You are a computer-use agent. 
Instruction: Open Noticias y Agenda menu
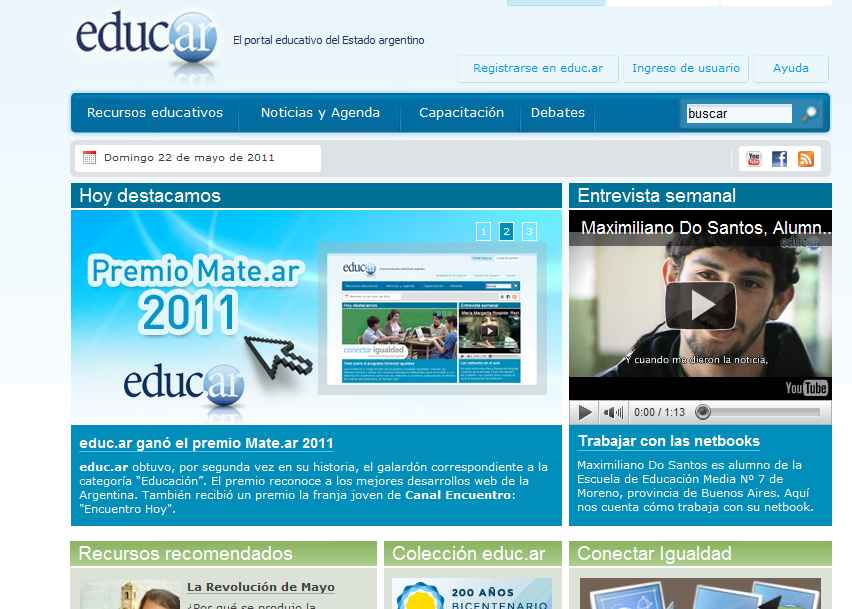(x=320, y=112)
